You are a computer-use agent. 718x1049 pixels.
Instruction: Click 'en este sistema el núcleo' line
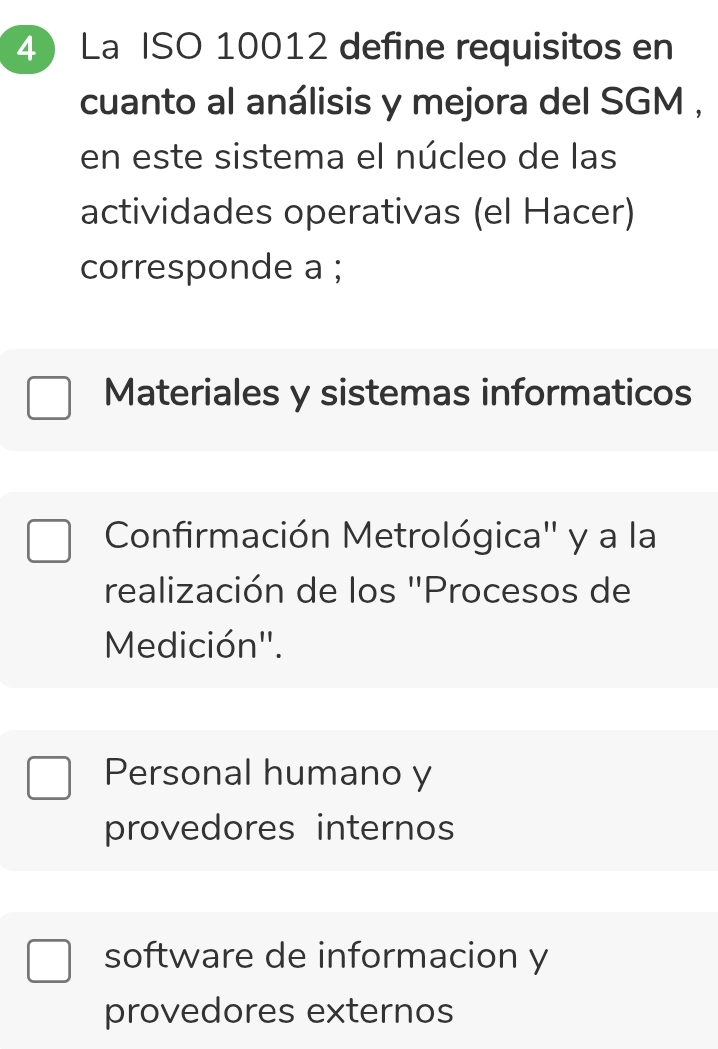tap(349, 157)
